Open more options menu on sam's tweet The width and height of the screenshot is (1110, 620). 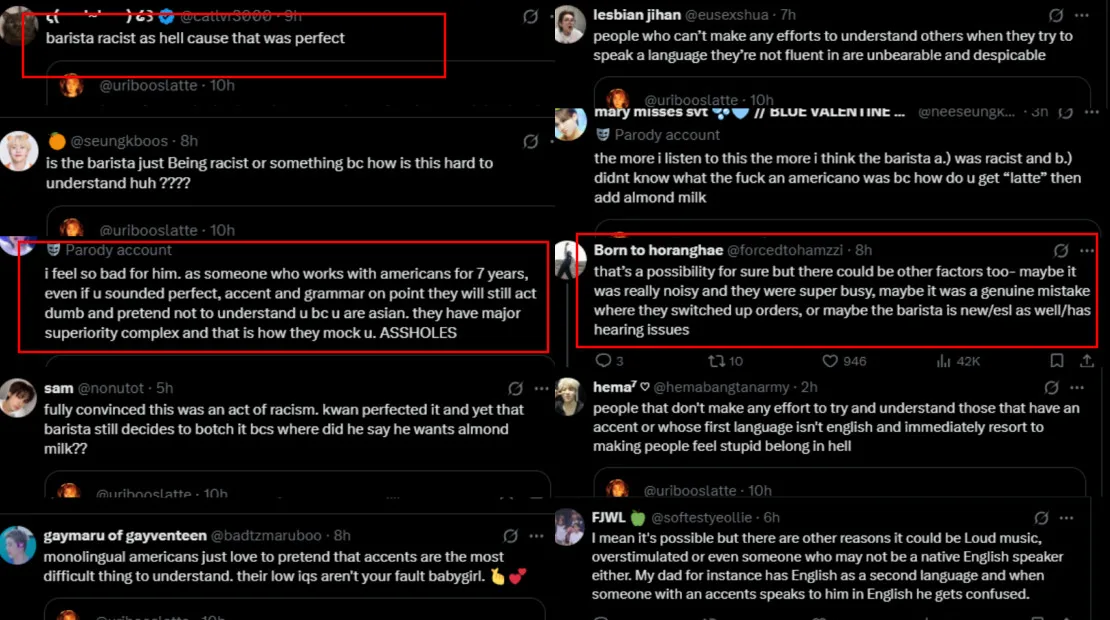(x=541, y=388)
